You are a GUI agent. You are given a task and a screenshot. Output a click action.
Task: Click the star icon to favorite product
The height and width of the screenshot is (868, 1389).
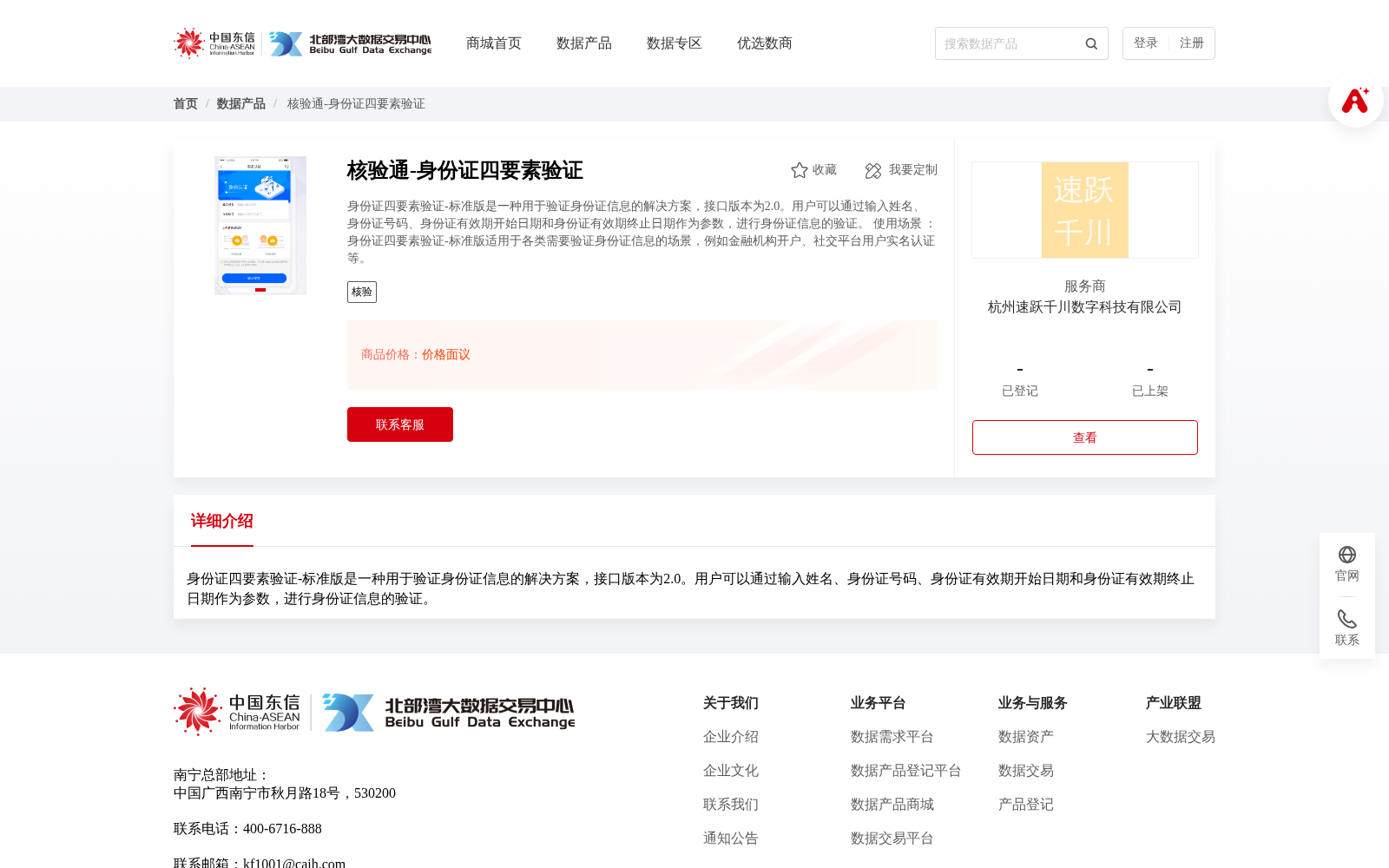(x=800, y=170)
